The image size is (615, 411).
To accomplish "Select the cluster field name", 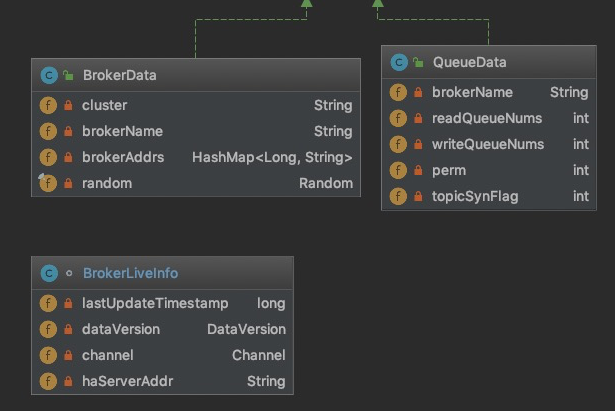I will click(x=104, y=105).
